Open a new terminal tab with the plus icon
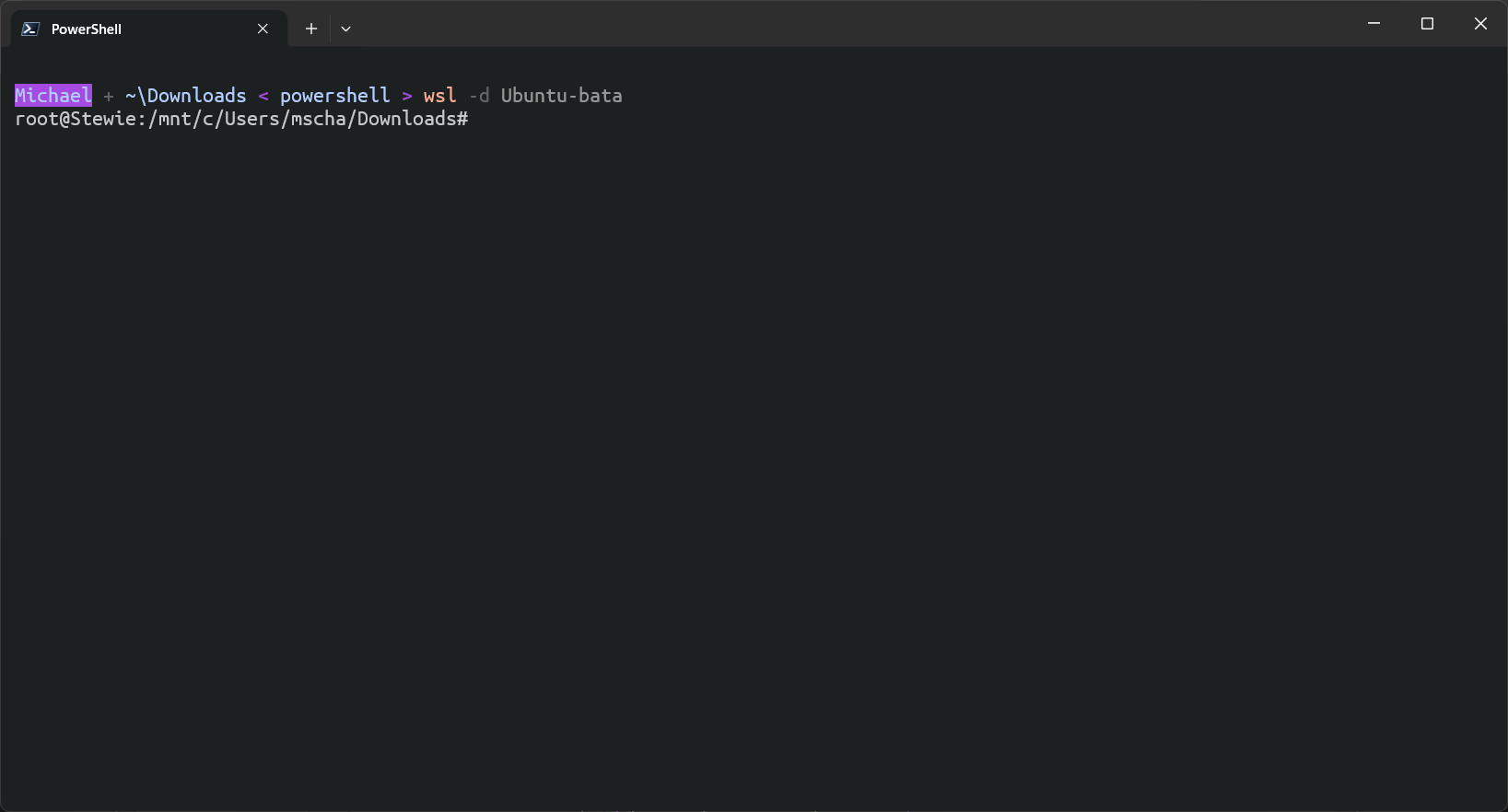Screen dimensions: 1508x812 click(x=310, y=29)
